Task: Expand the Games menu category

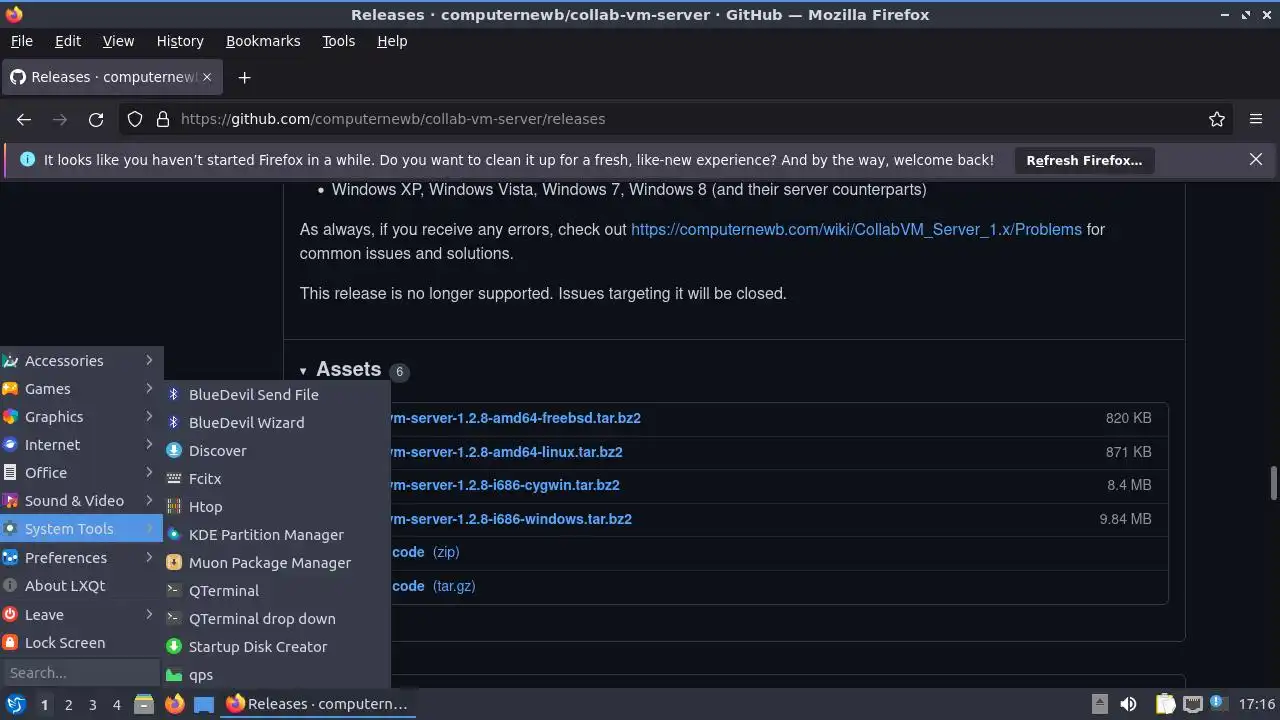Action: [81, 389]
